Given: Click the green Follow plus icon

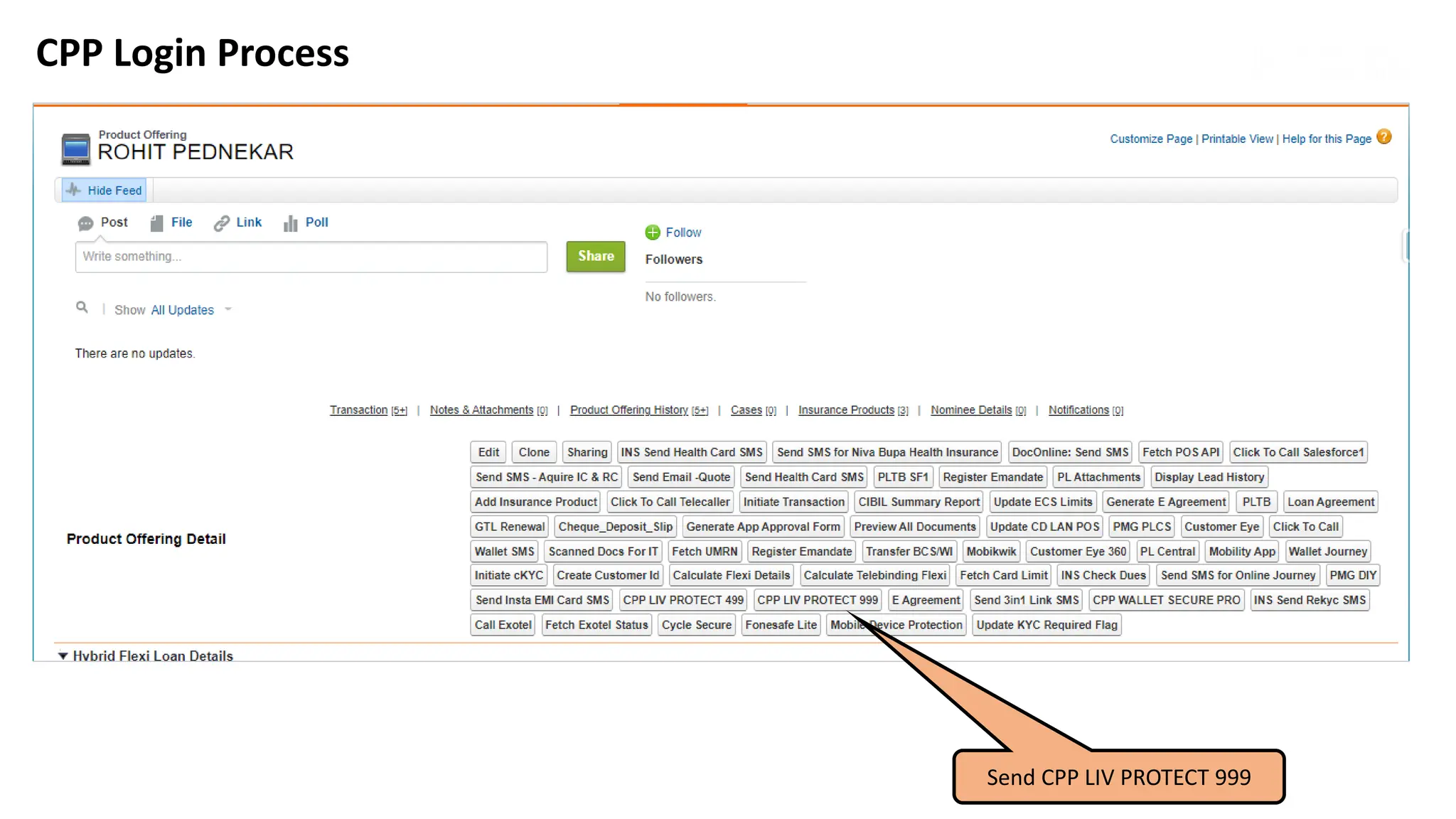Looking at the screenshot, I should click(x=653, y=232).
